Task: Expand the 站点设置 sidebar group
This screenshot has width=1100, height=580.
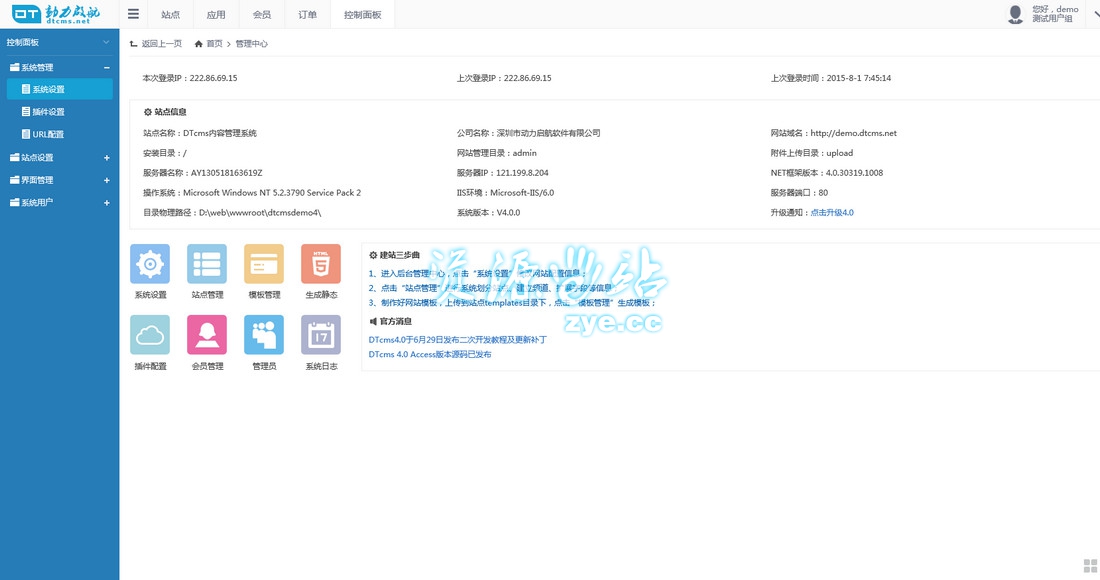Action: point(107,158)
